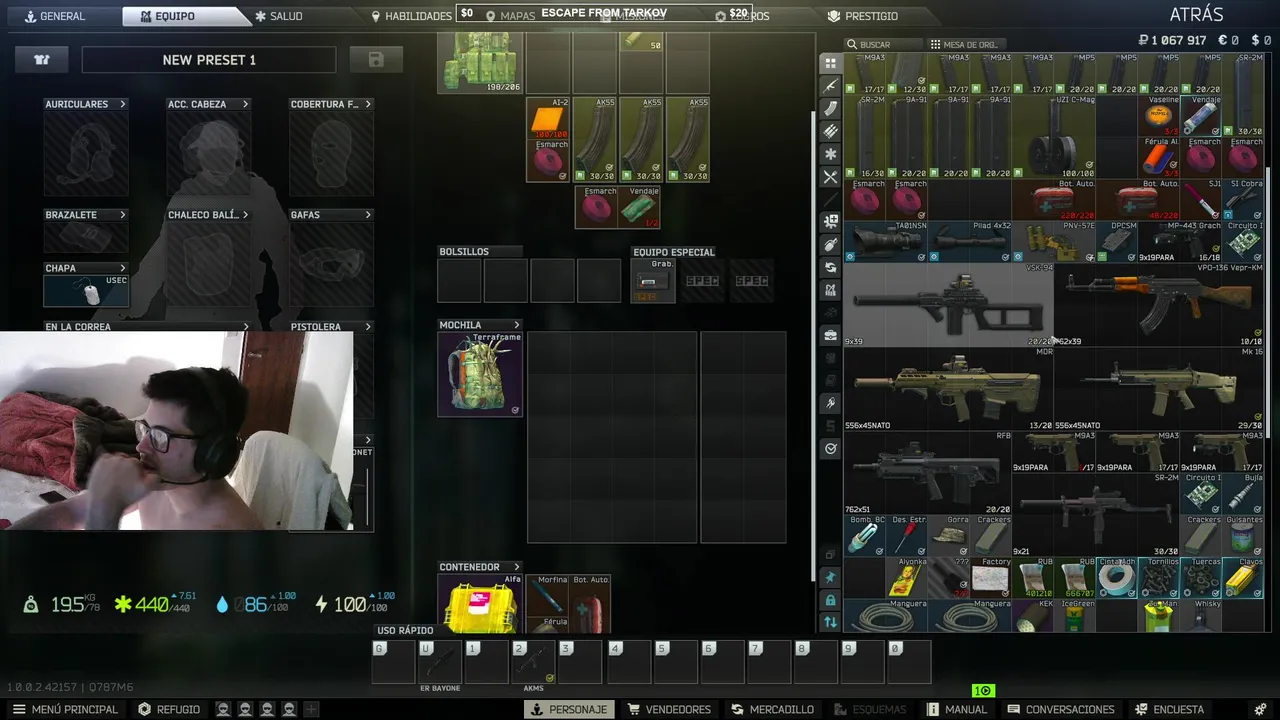Image resolution: width=1280 pixels, height=720 pixels.
Task: Select the Vaselina balm item
Action: (1158, 116)
